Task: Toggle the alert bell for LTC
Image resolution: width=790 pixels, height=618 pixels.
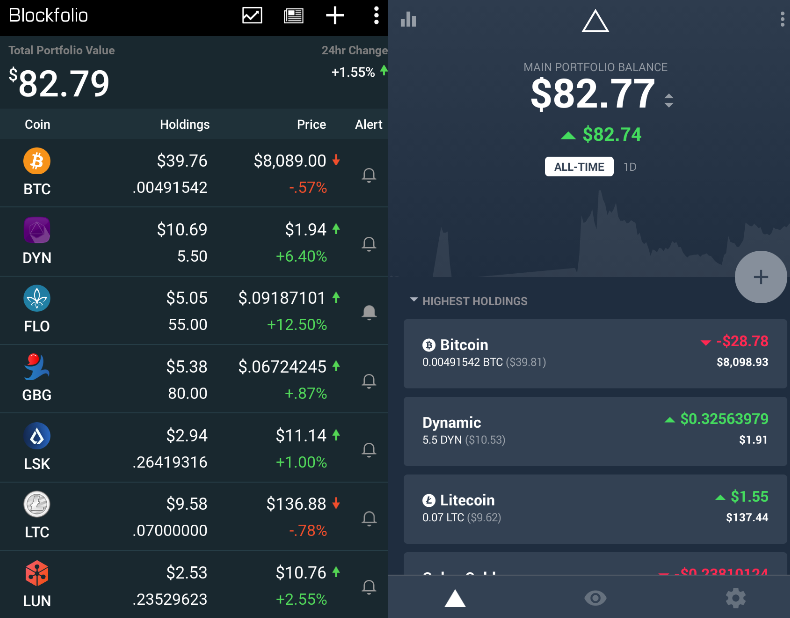Action: click(x=369, y=518)
